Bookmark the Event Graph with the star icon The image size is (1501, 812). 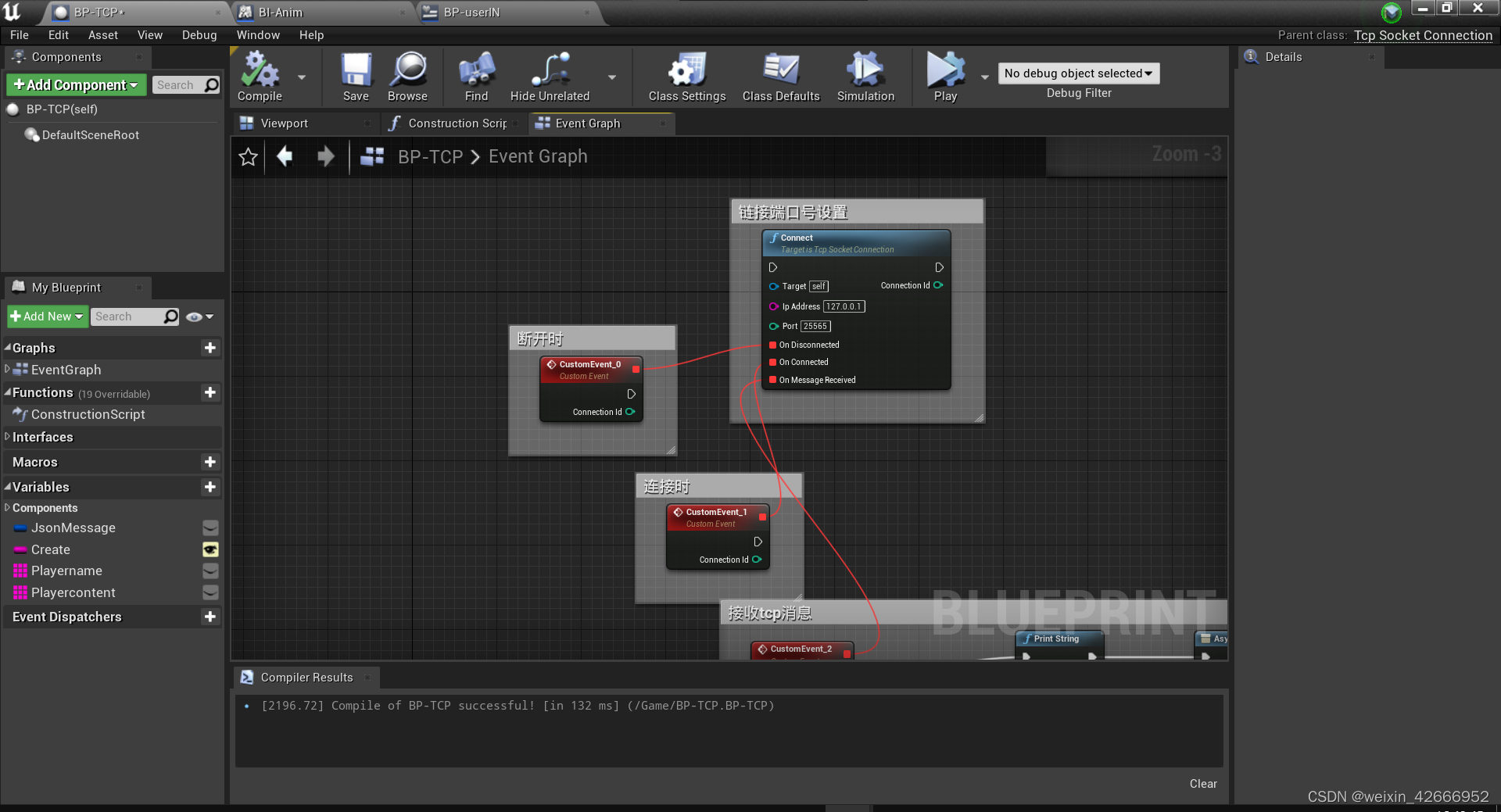click(x=248, y=156)
